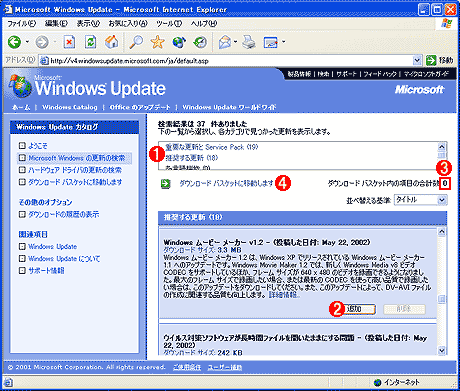This screenshot has width=460, height=391.
Task: Click the ホーム link in the blue nav bar
Action: pyautogui.click(x=21, y=107)
